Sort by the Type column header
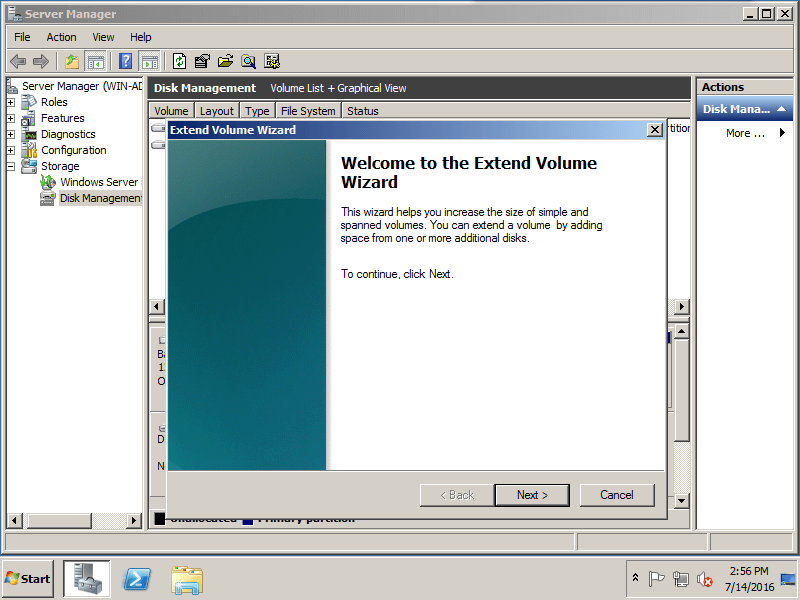The image size is (800, 600). point(257,111)
